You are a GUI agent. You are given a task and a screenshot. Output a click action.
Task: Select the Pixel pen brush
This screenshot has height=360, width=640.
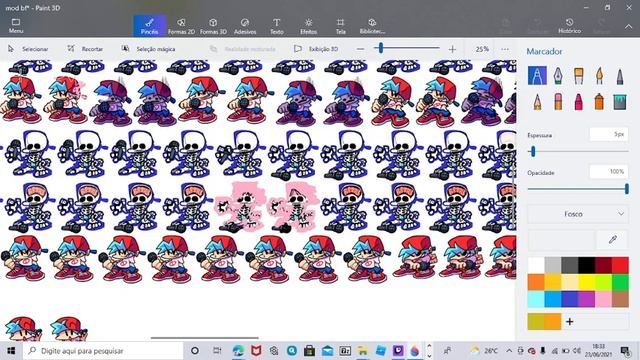coord(620,76)
